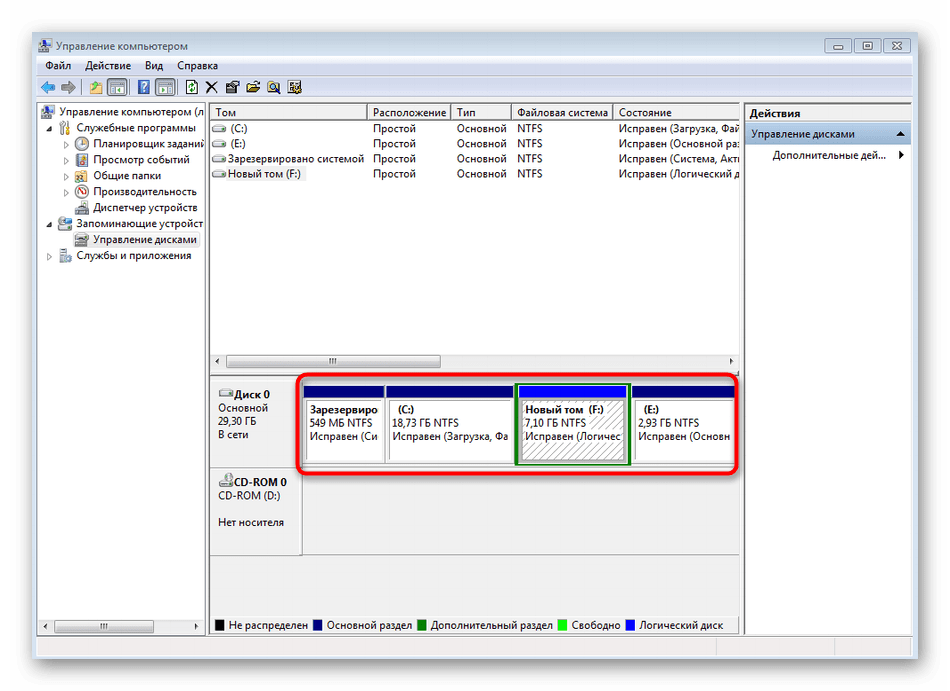Click the magnifier search toolbar icon

[x=274, y=87]
